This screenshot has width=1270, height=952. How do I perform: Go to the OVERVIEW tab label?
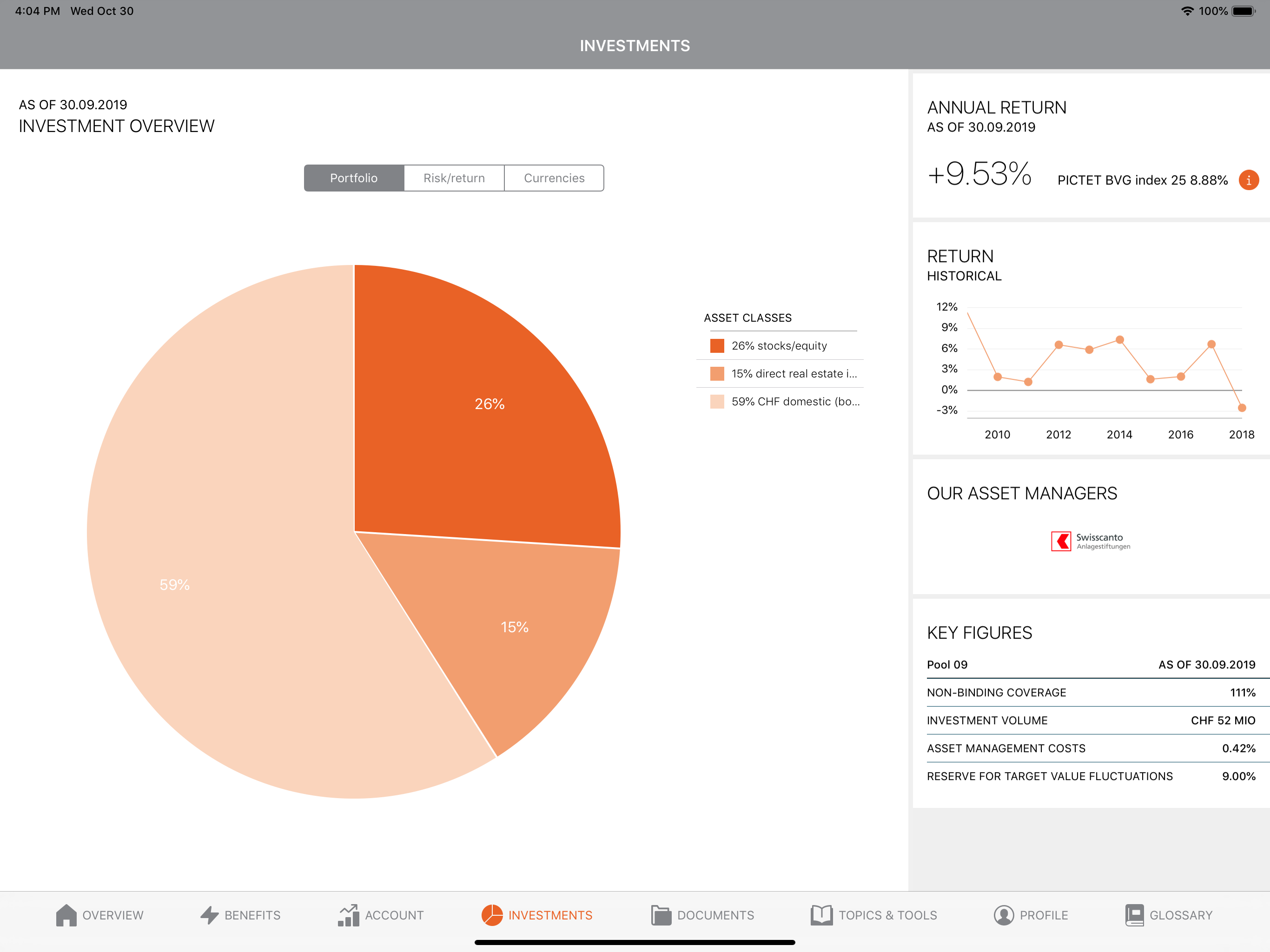(113, 915)
